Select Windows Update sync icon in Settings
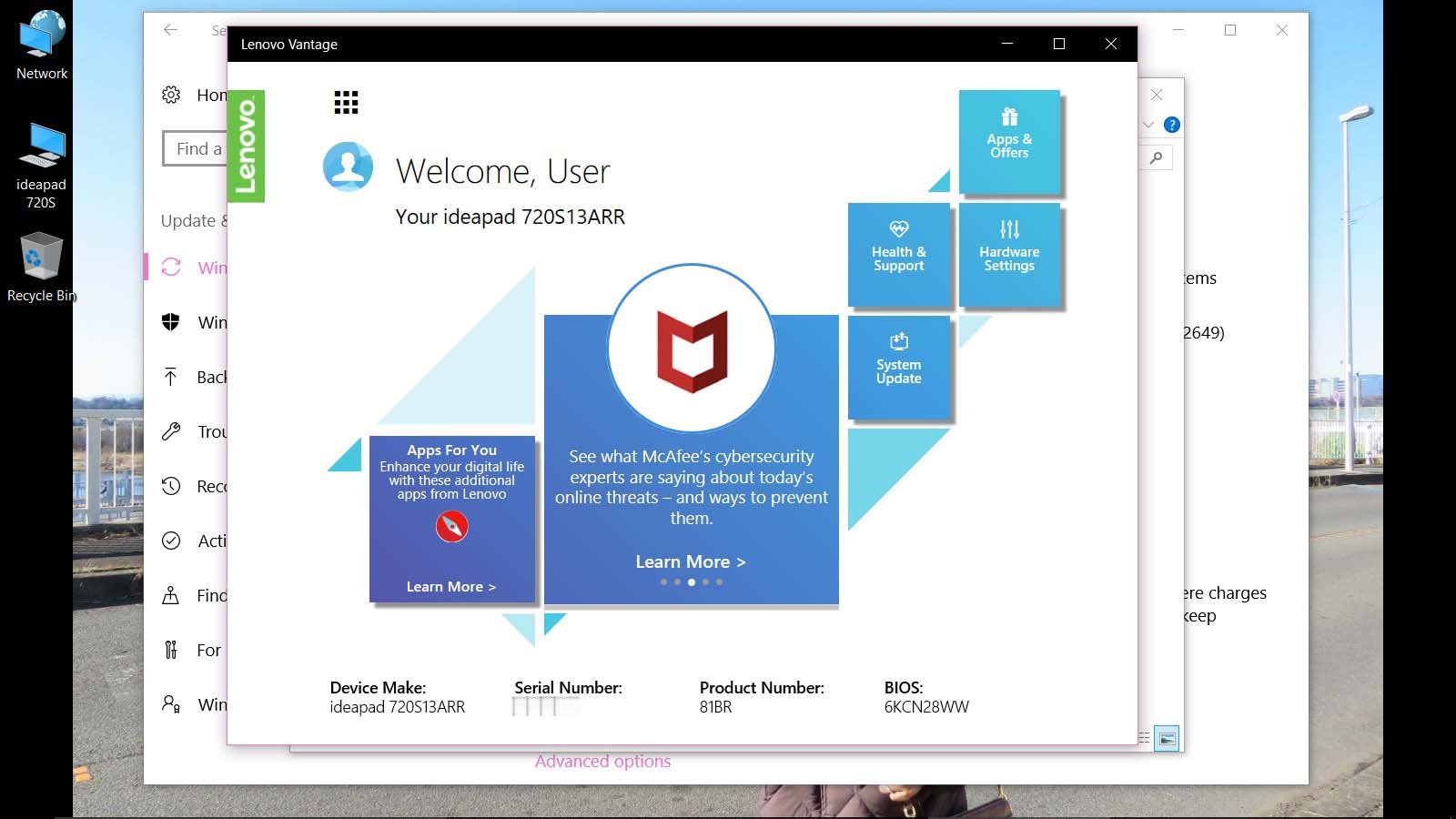Image resolution: width=1456 pixels, height=819 pixels. tap(171, 267)
